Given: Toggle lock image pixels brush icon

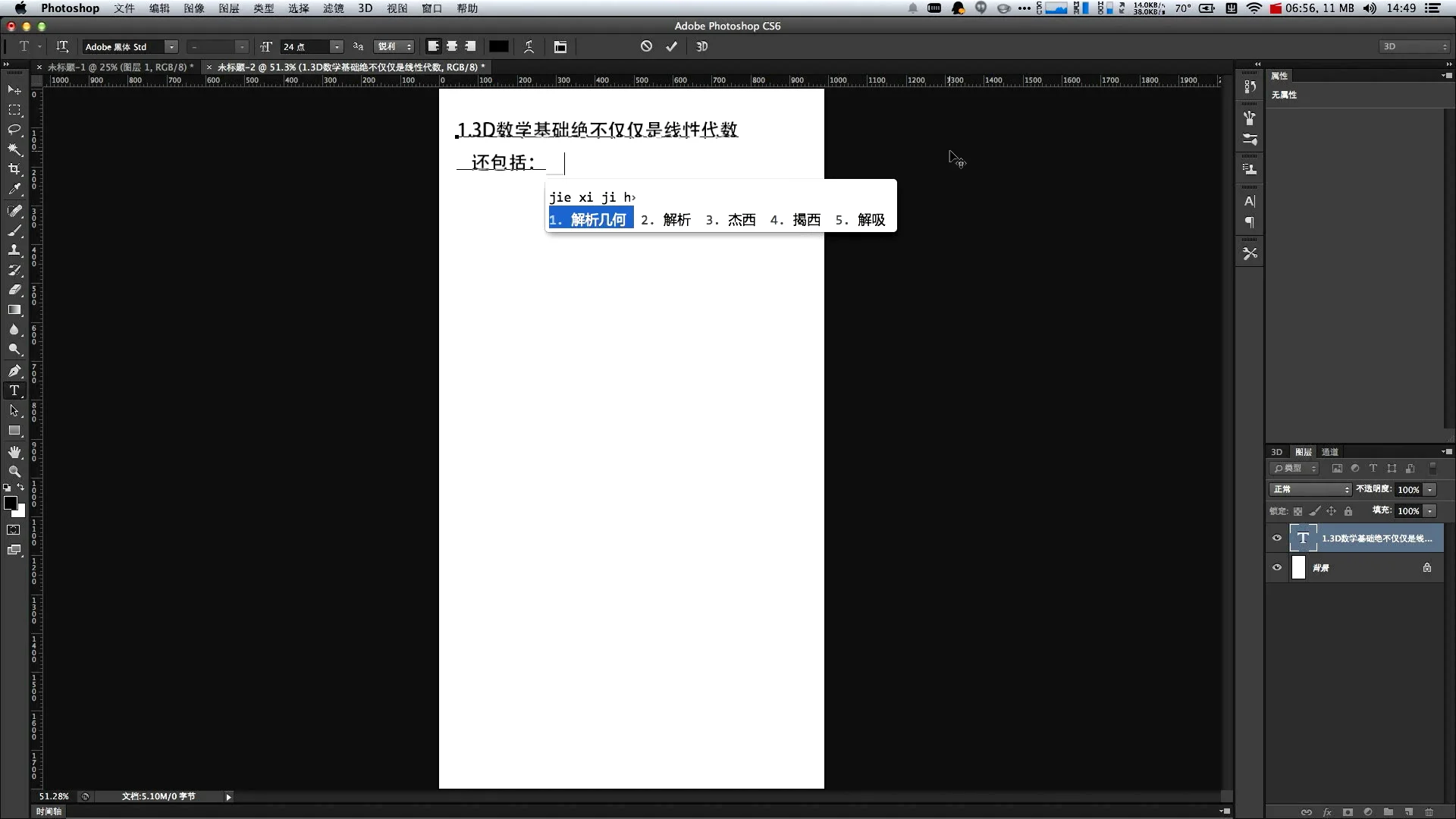Looking at the screenshot, I should click(x=1314, y=511).
